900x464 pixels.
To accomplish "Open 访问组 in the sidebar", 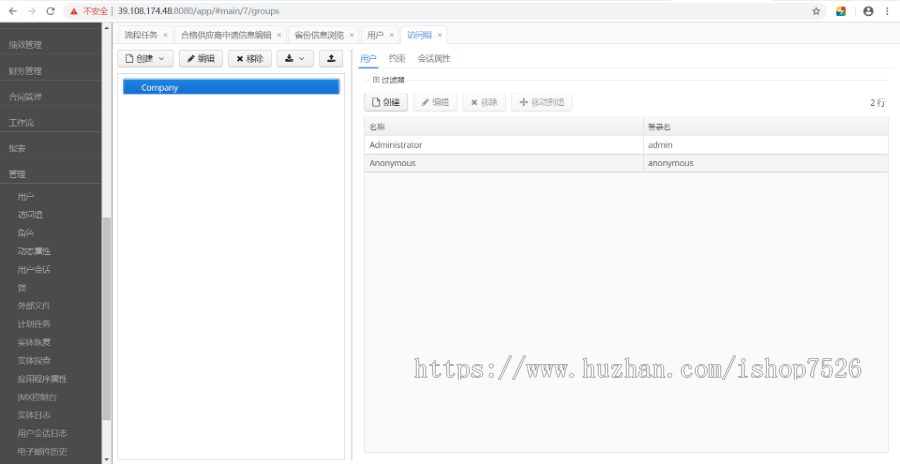I will (x=30, y=215).
